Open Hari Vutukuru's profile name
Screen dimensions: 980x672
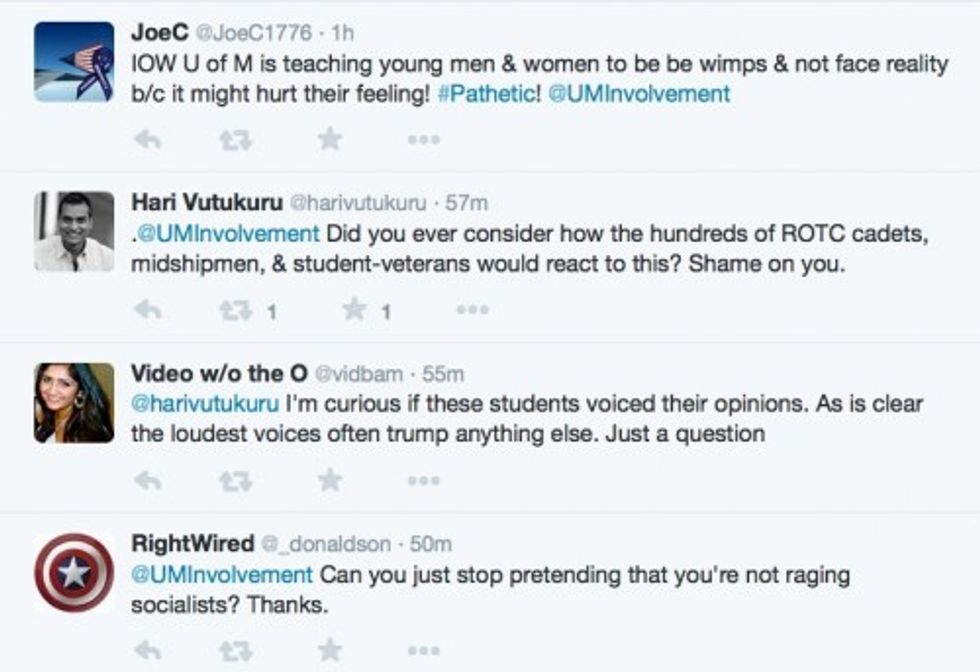[206, 202]
